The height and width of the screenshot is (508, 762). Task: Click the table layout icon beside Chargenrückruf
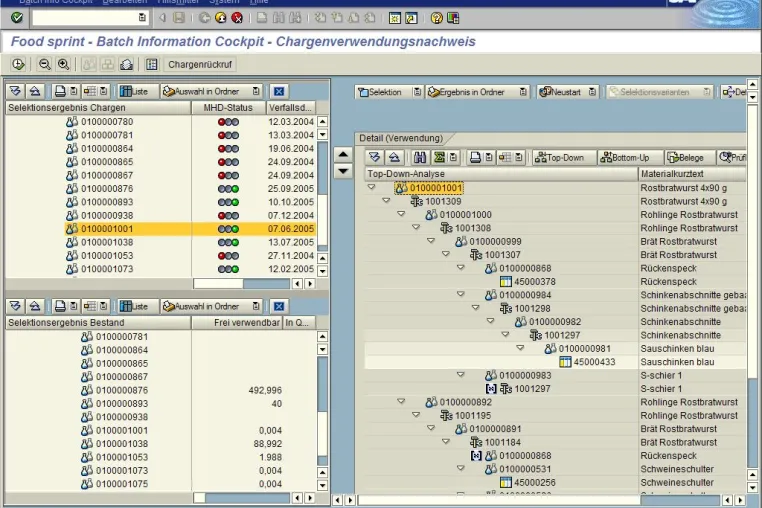point(152,64)
